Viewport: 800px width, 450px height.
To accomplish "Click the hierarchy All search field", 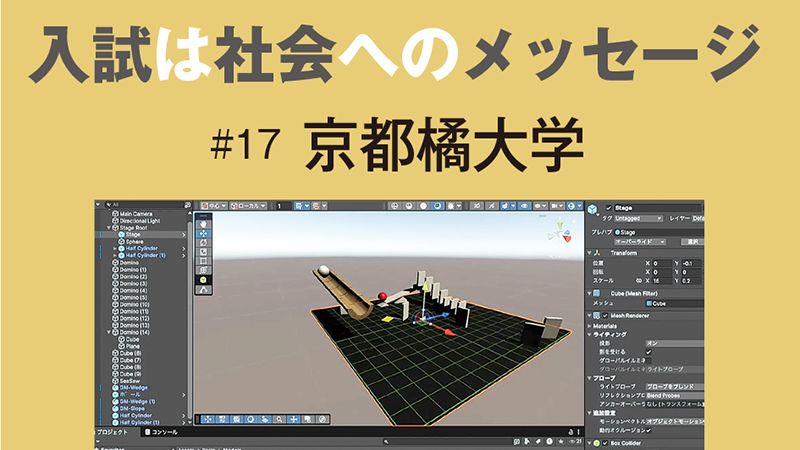I will [x=144, y=205].
